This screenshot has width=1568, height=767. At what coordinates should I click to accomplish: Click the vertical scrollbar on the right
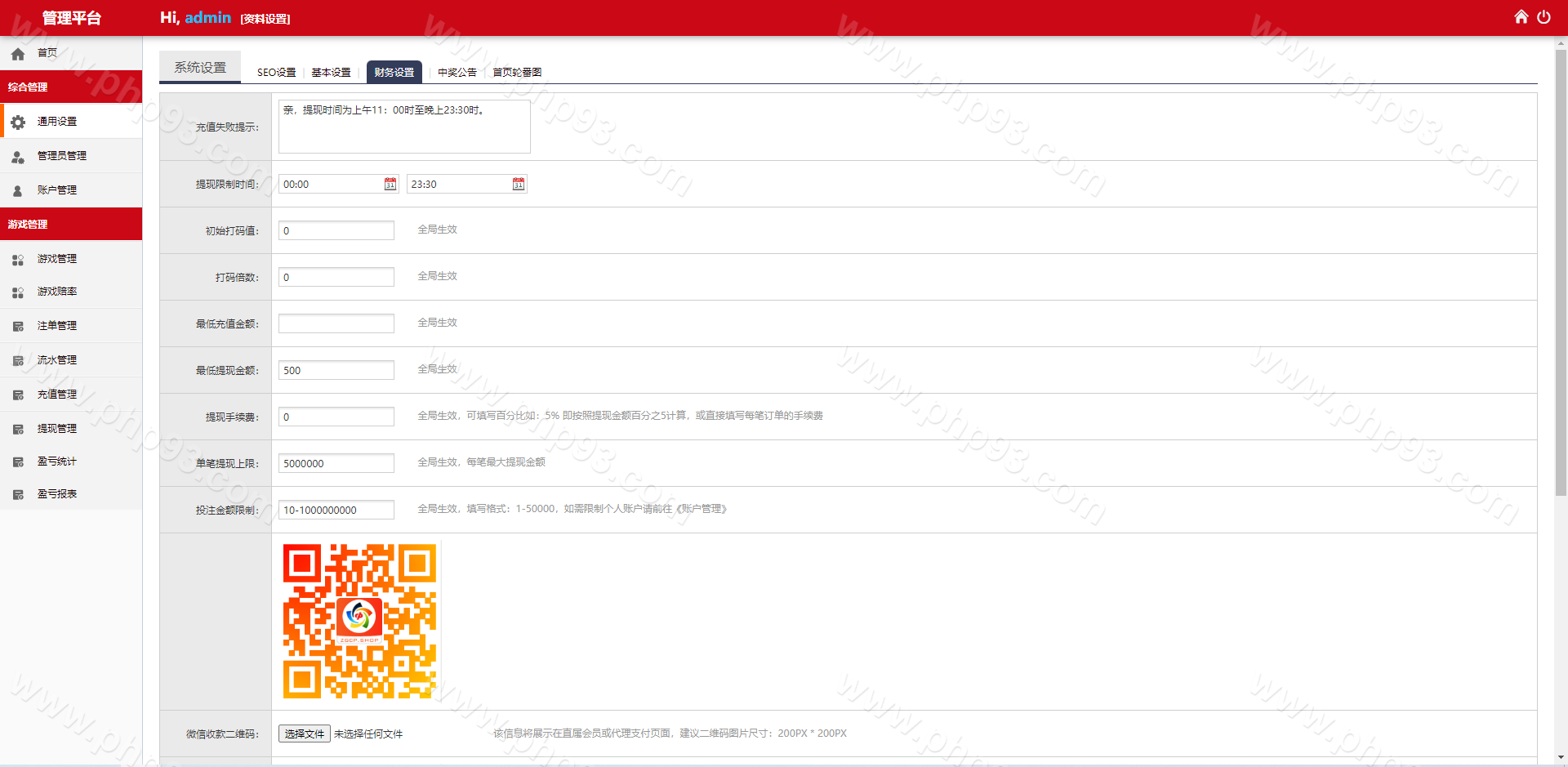(1561, 270)
